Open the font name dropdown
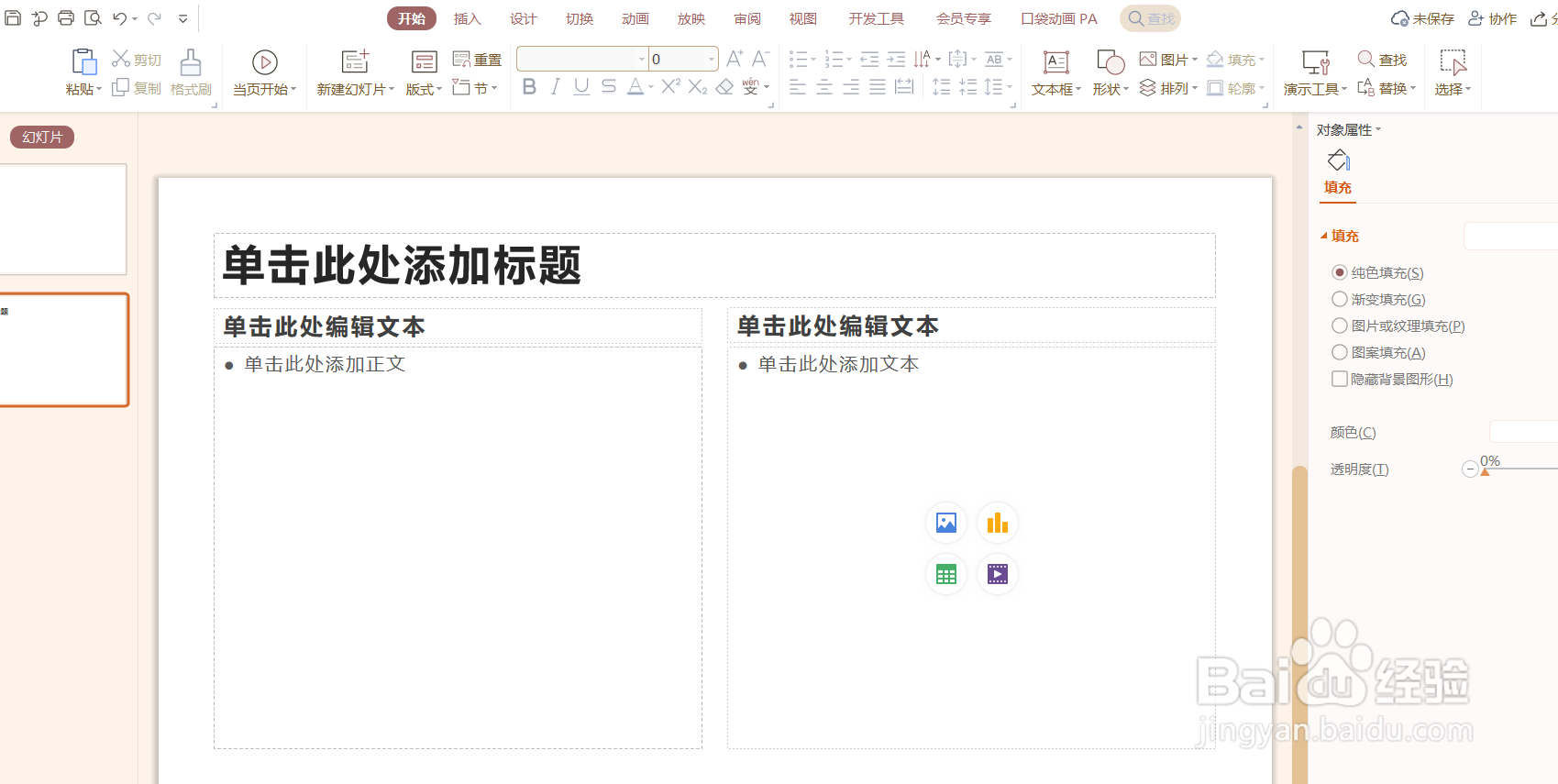Image resolution: width=1558 pixels, height=784 pixels. point(642,59)
